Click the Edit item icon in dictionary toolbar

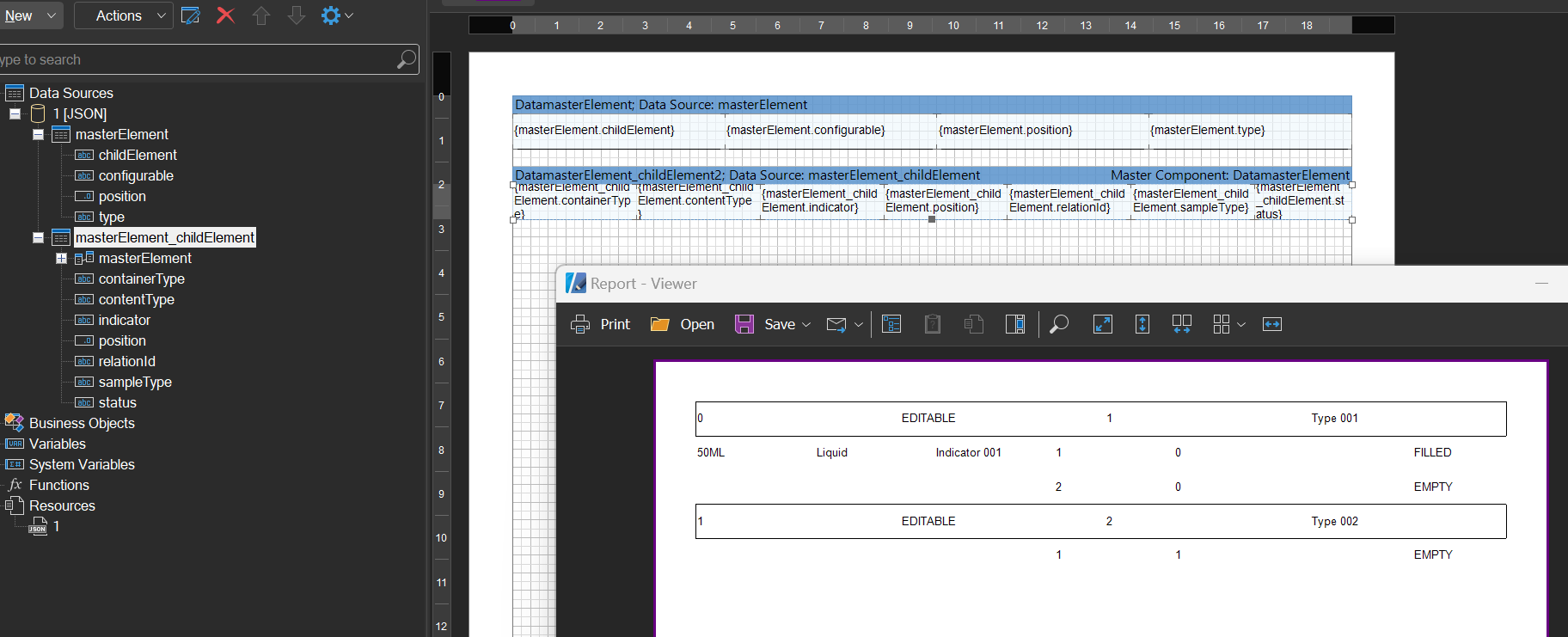(191, 15)
